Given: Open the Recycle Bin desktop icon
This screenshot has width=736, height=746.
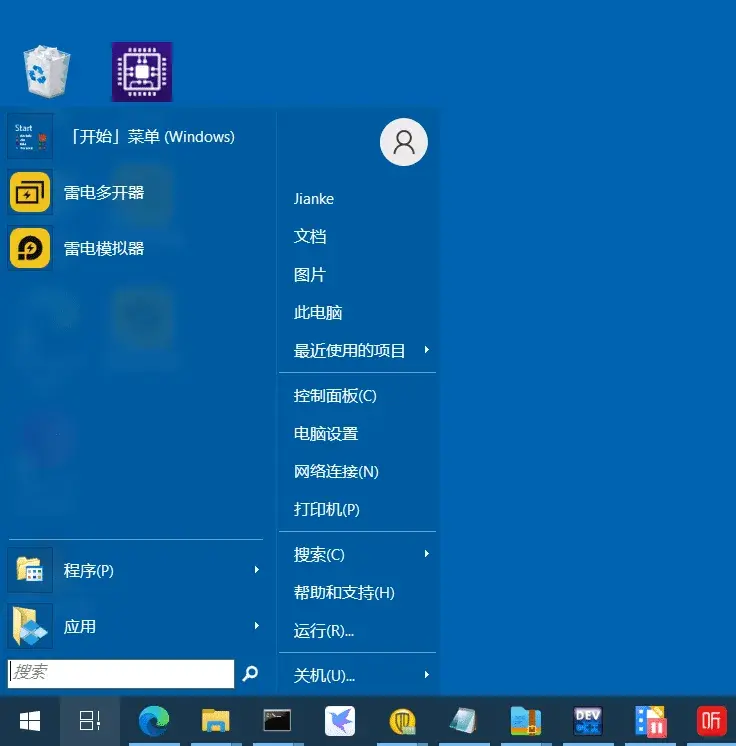Looking at the screenshot, I should tap(47, 71).
